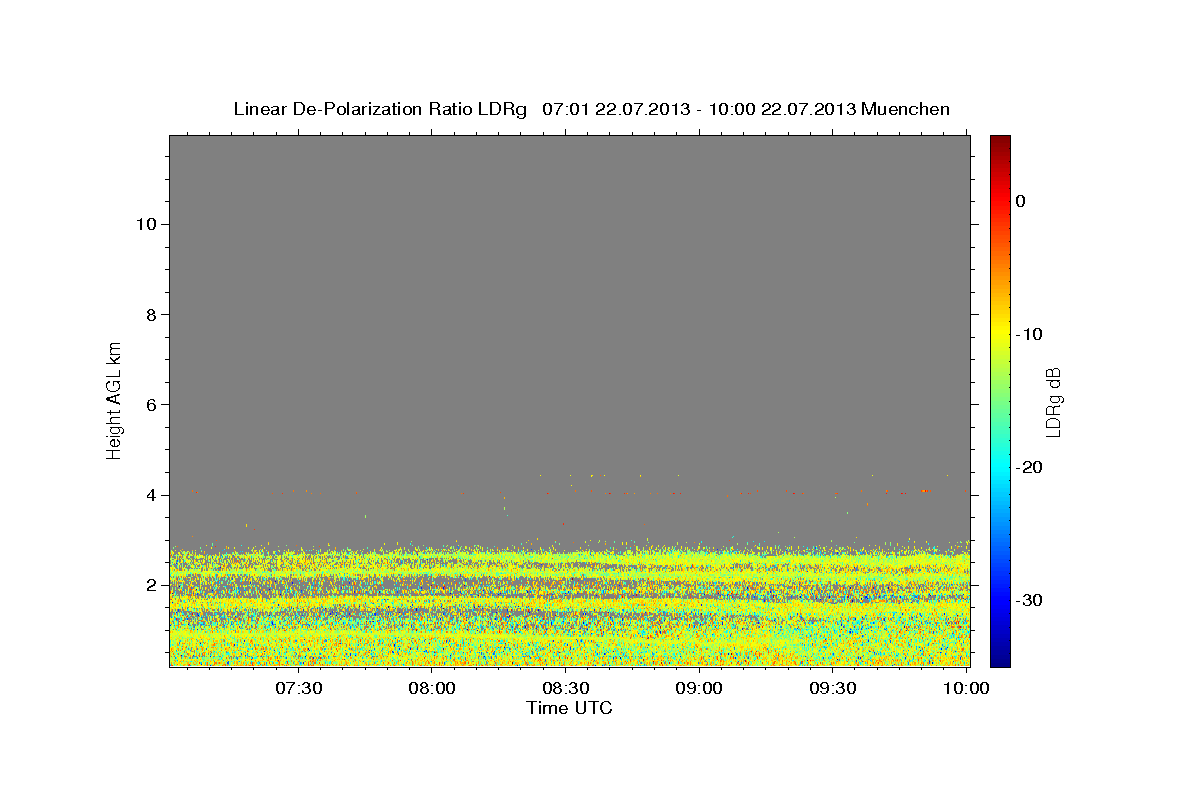Screen dimensions: 1200x800
Task: Click the height tick label 10
Action: 147,224
